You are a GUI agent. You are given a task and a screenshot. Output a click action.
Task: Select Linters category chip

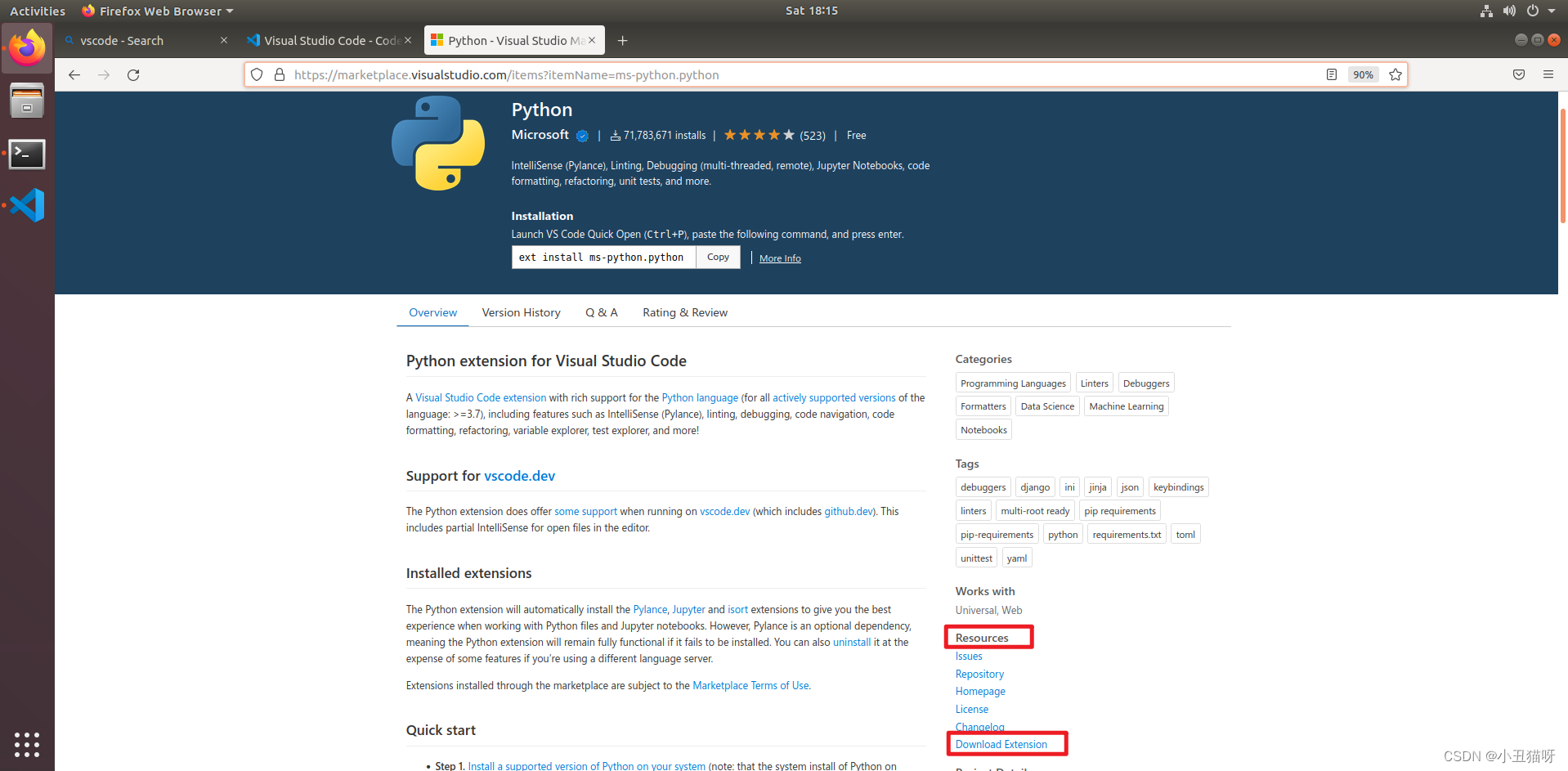tap(1094, 383)
